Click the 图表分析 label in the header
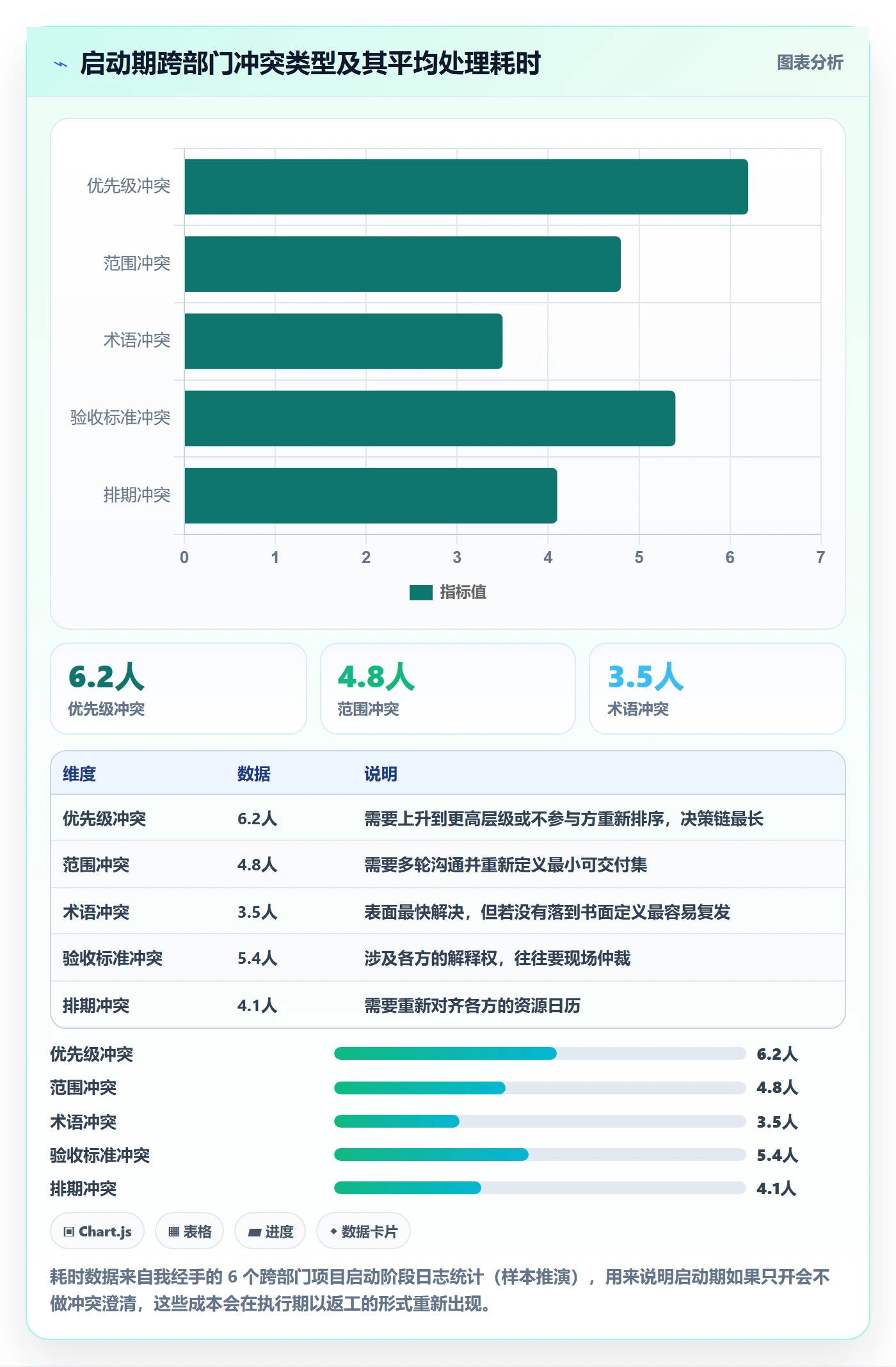This screenshot has height=1367, width=896. coord(810,63)
